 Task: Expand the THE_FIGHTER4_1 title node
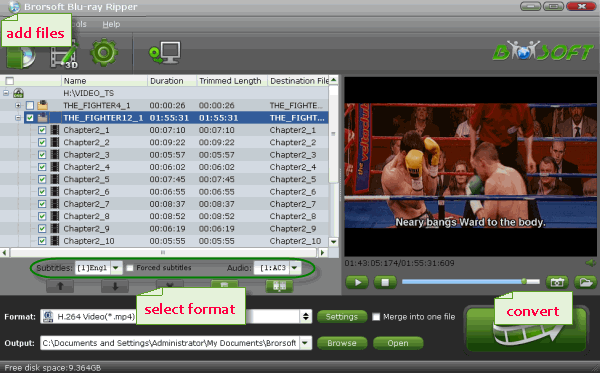pyautogui.click(x=18, y=105)
